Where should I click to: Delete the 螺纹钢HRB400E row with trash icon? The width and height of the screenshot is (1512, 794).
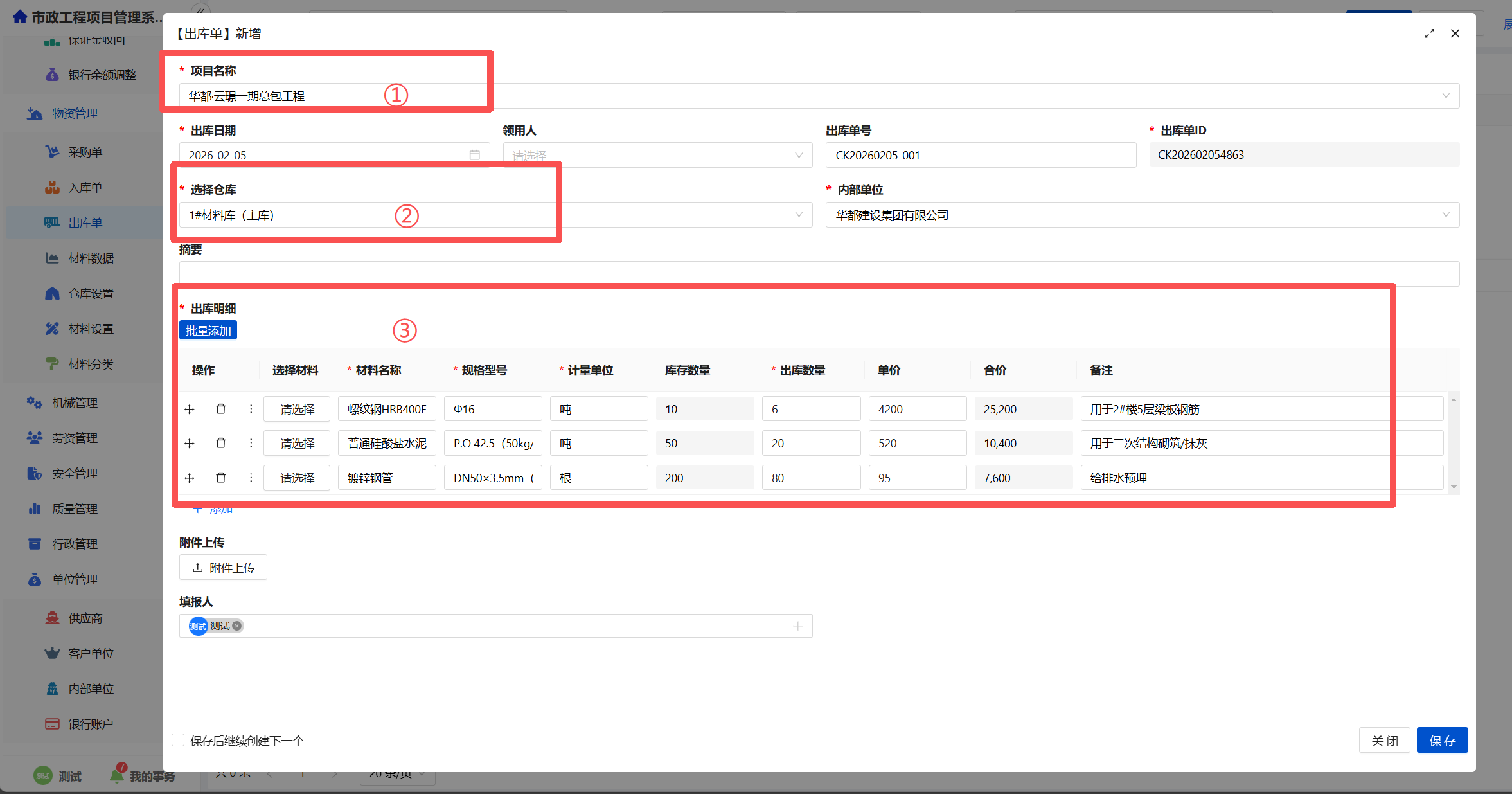click(220, 409)
